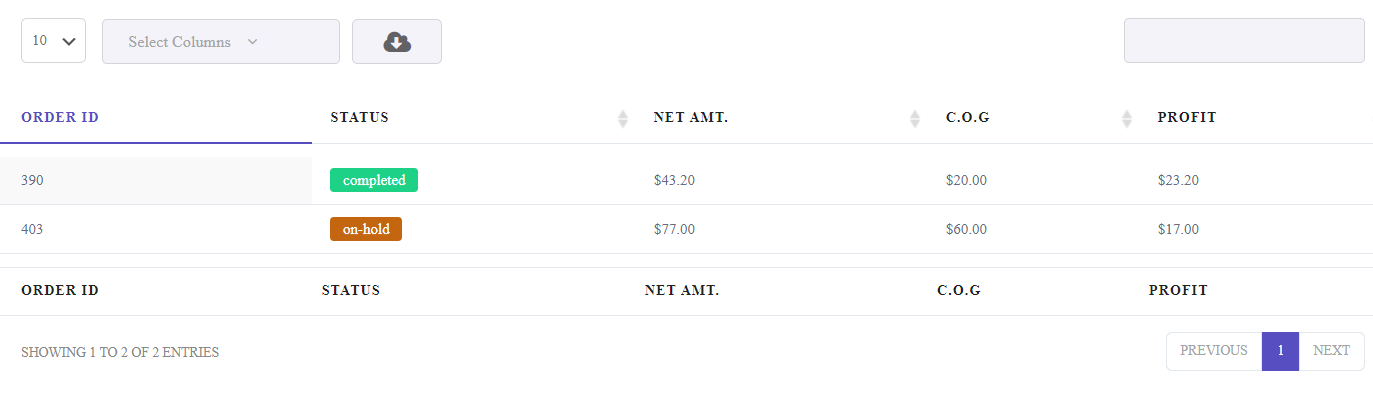Select order ID 403 cell
Screen dimensions: 1373x402
pos(156,229)
